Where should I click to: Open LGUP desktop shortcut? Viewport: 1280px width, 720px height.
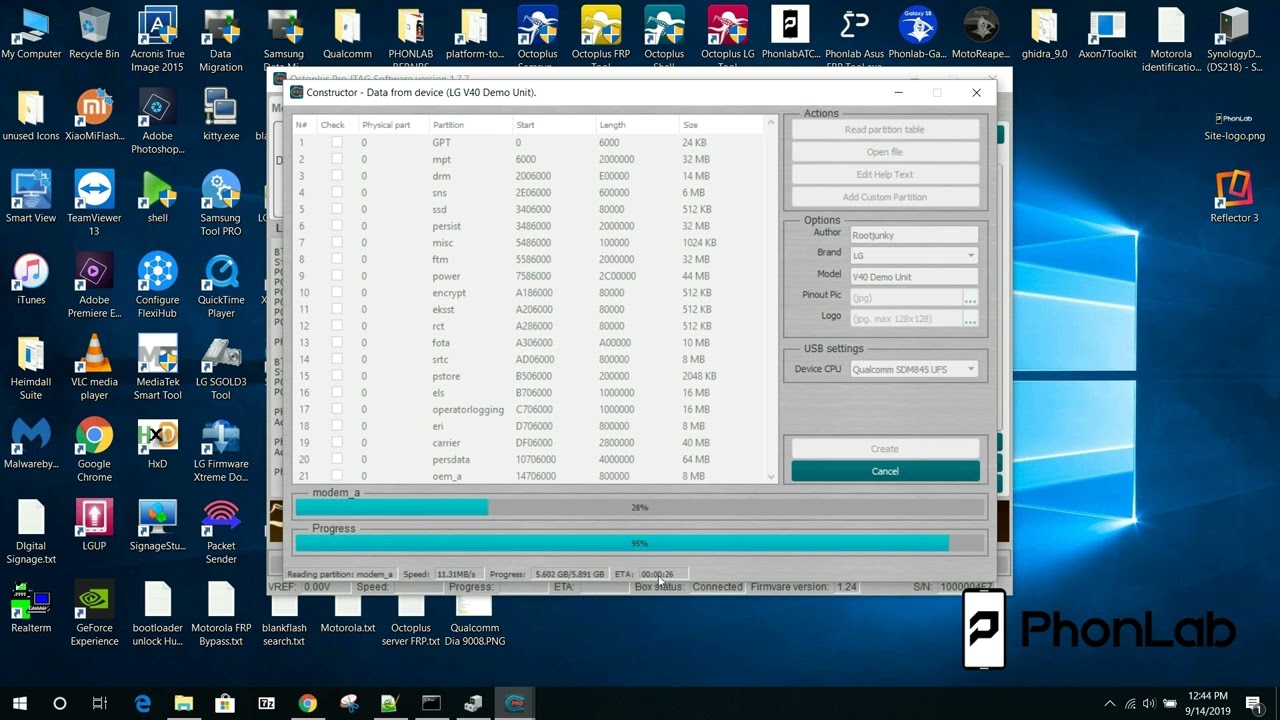[x=94, y=525]
